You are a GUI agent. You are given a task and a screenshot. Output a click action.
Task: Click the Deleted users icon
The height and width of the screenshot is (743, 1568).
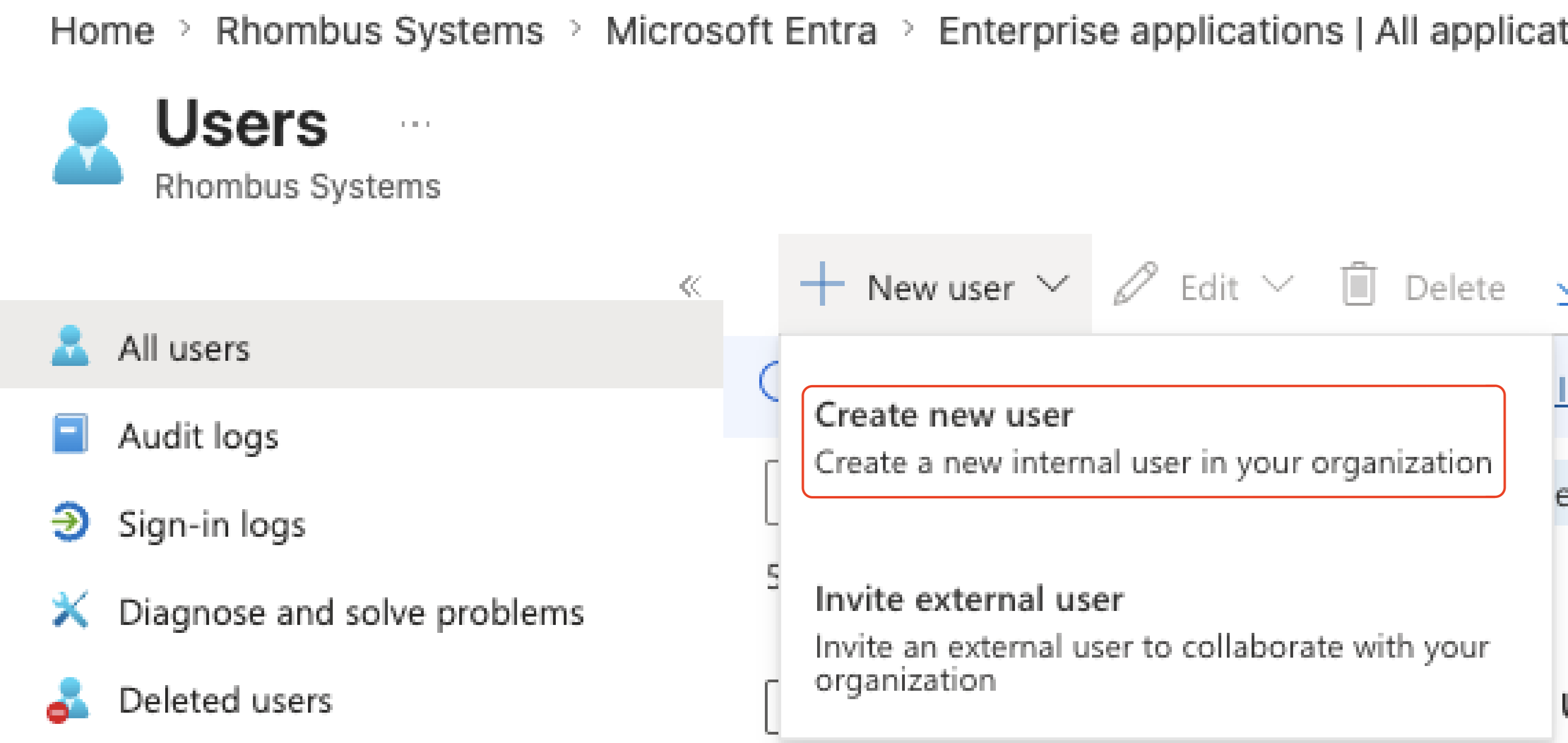[68, 701]
